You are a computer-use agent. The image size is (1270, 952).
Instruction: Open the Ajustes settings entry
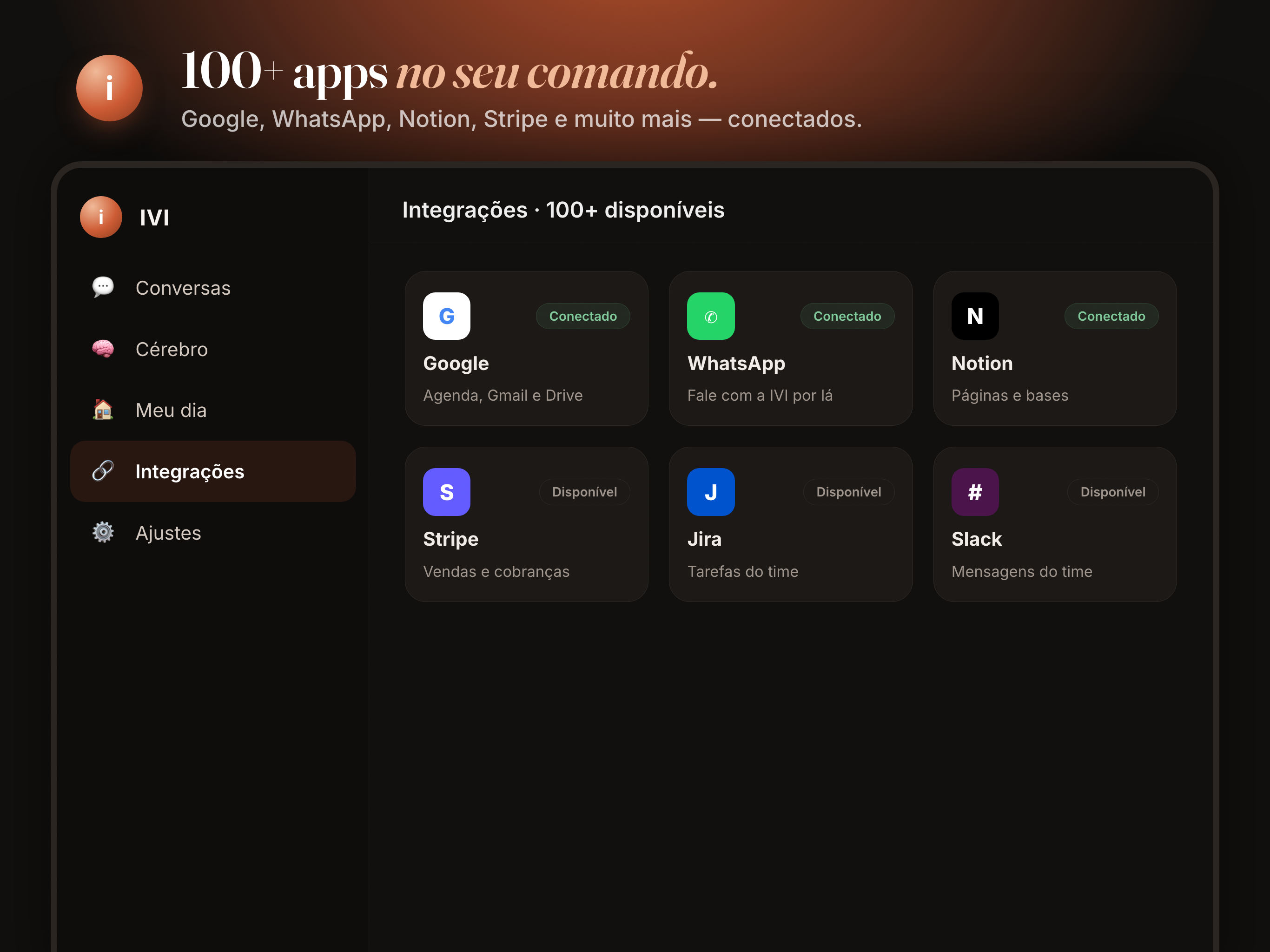click(x=213, y=532)
